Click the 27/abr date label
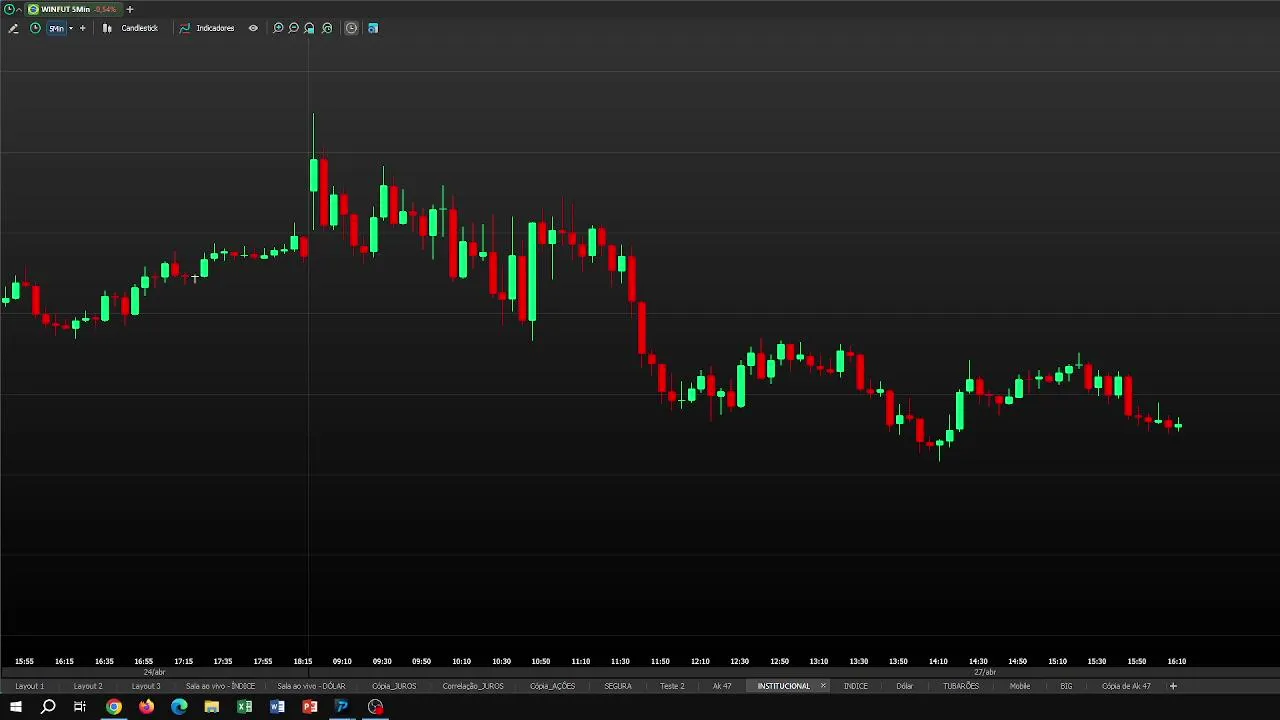Image resolution: width=1280 pixels, height=720 pixels. tap(985, 672)
